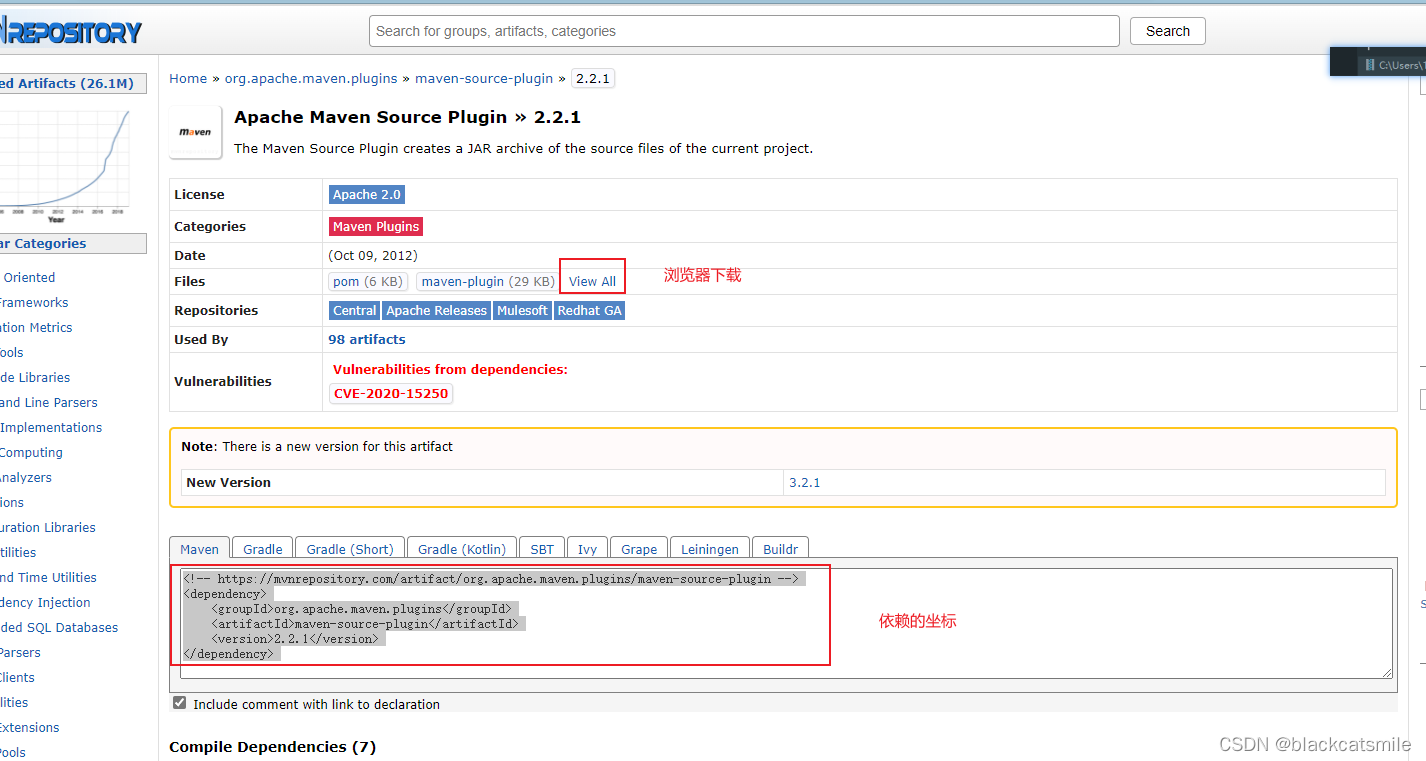Open the Popular Categories sidebar header

point(72,243)
